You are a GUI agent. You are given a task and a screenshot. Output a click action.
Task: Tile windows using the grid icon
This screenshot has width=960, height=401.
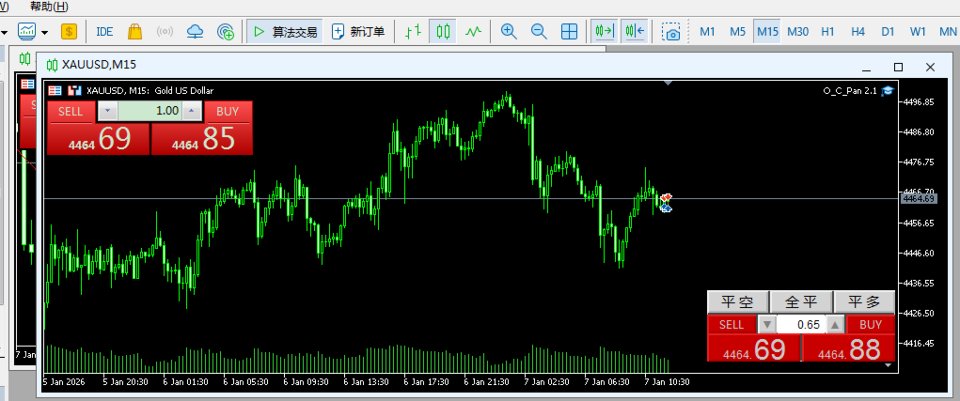[x=569, y=31]
